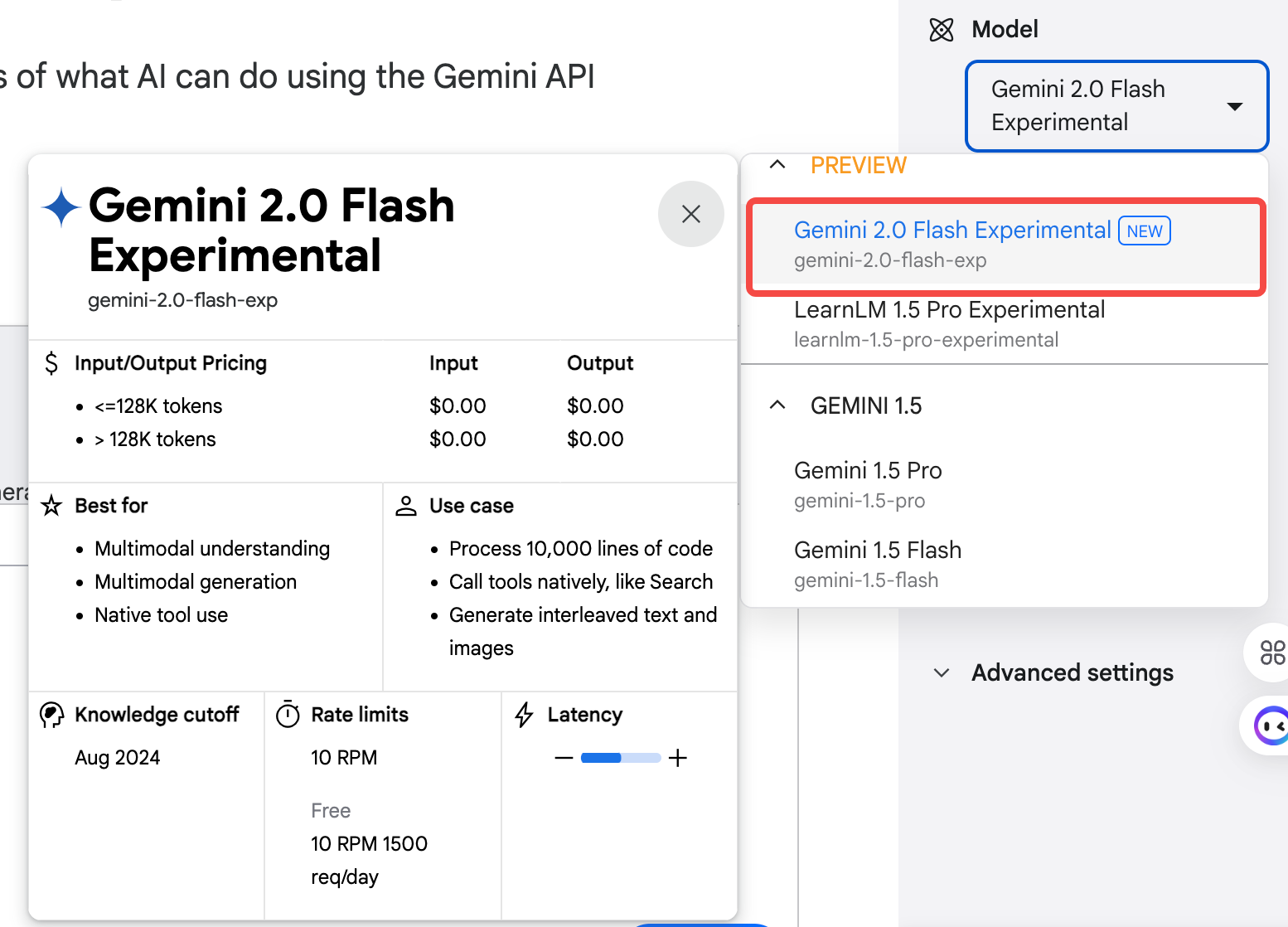Click 'Call tools natively, like Search' bullet
Viewport: 1288px width, 927px height.
click(581, 582)
